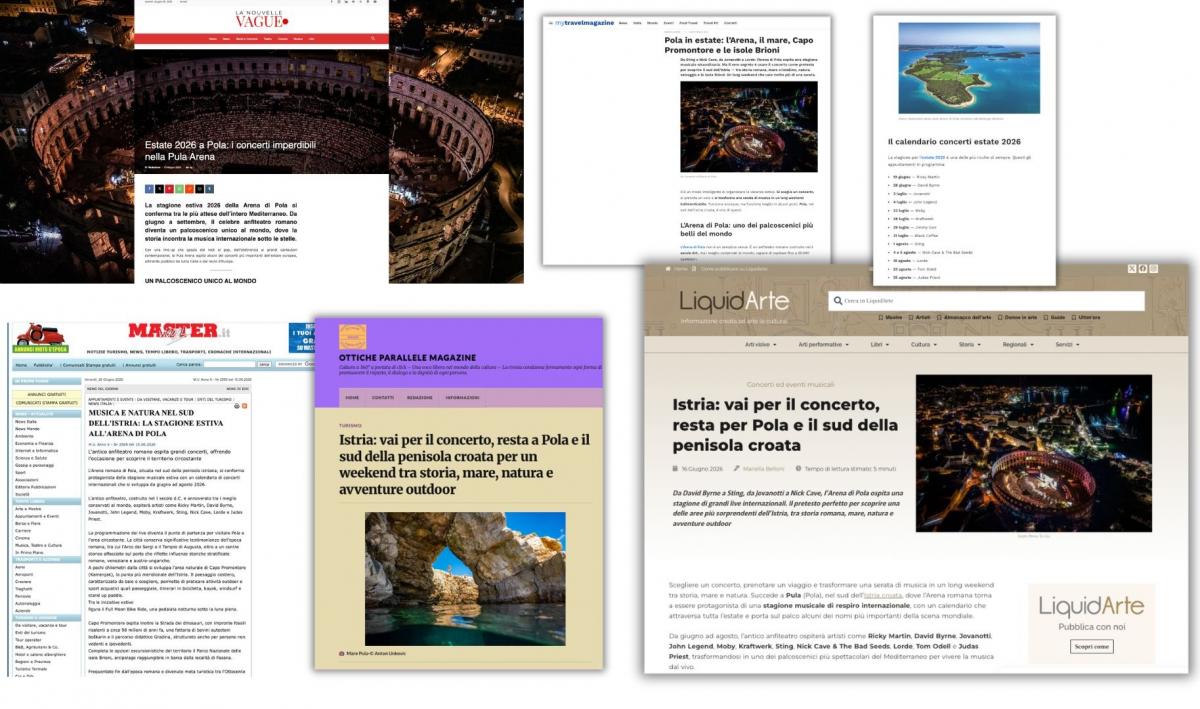Viewport: 1200px width, 709px height.
Task: Expand the Arti visive dropdown menu
Action: point(760,344)
